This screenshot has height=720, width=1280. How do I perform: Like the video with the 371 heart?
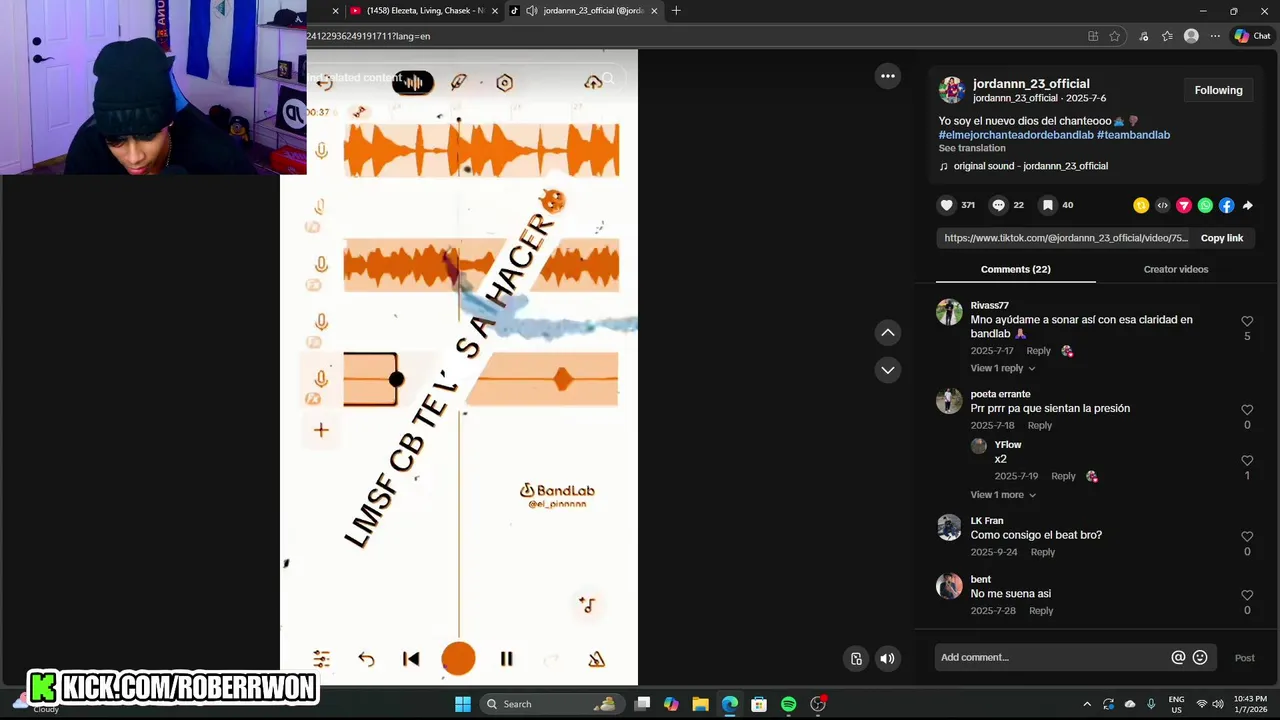click(946, 205)
